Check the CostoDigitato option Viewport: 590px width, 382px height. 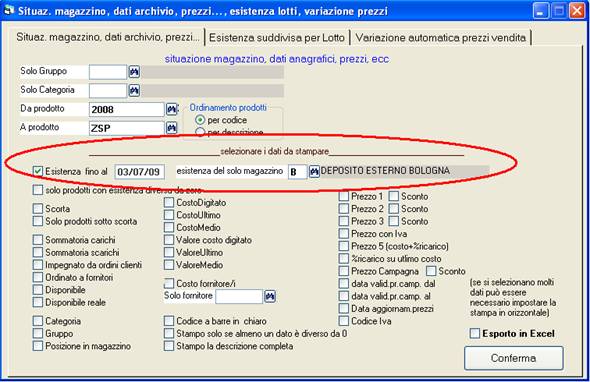169,202
